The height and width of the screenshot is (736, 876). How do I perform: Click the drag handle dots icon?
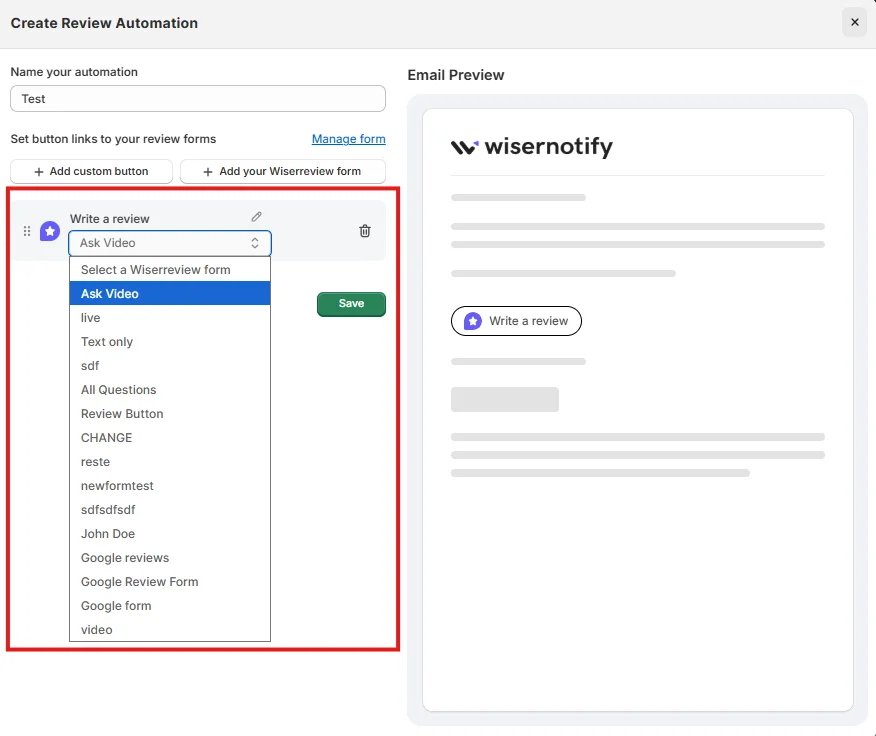pos(27,231)
